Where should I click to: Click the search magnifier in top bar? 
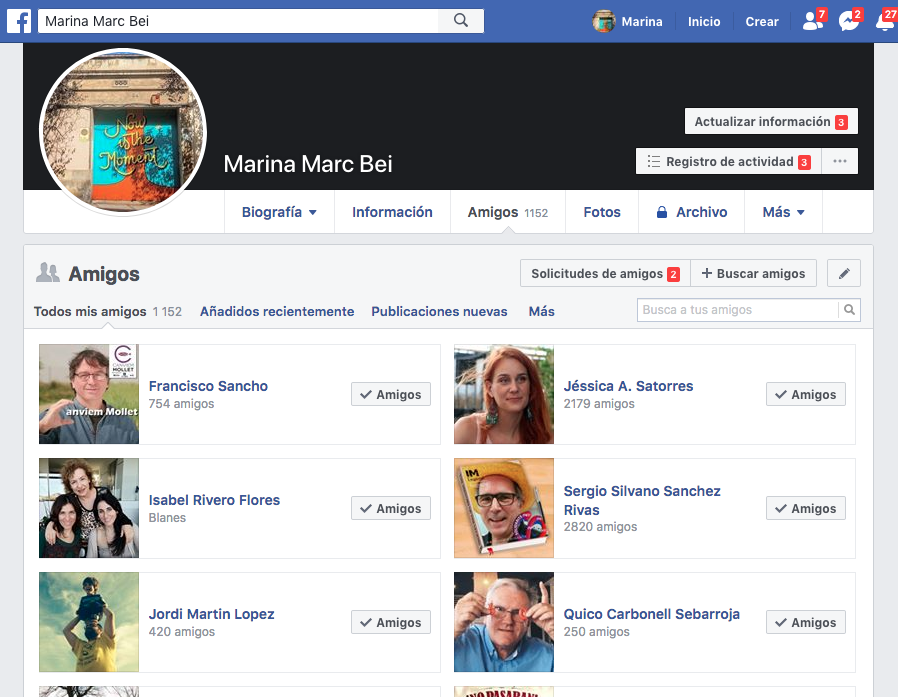coord(461,21)
